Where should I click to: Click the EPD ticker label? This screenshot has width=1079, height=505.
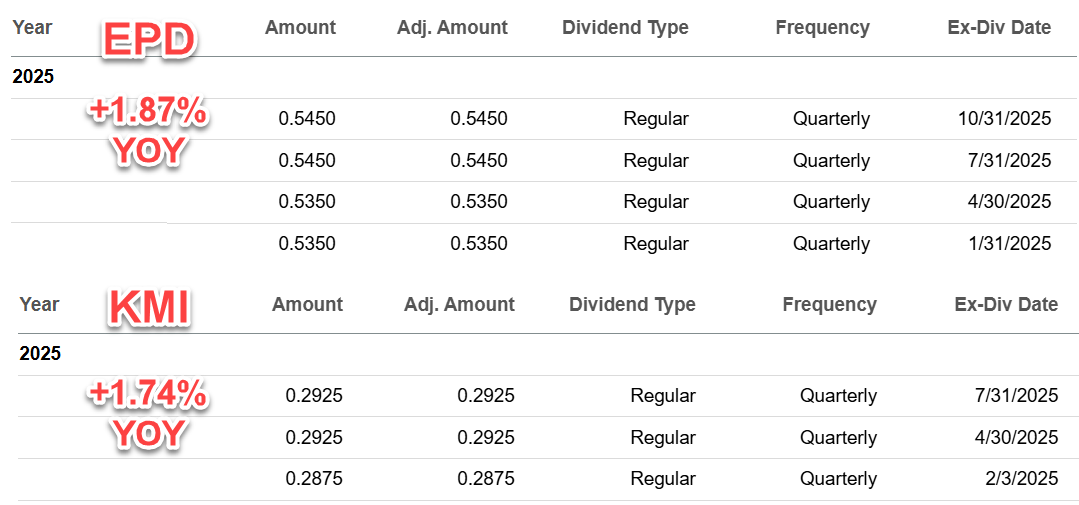pyautogui.click(x=149, y=39)
